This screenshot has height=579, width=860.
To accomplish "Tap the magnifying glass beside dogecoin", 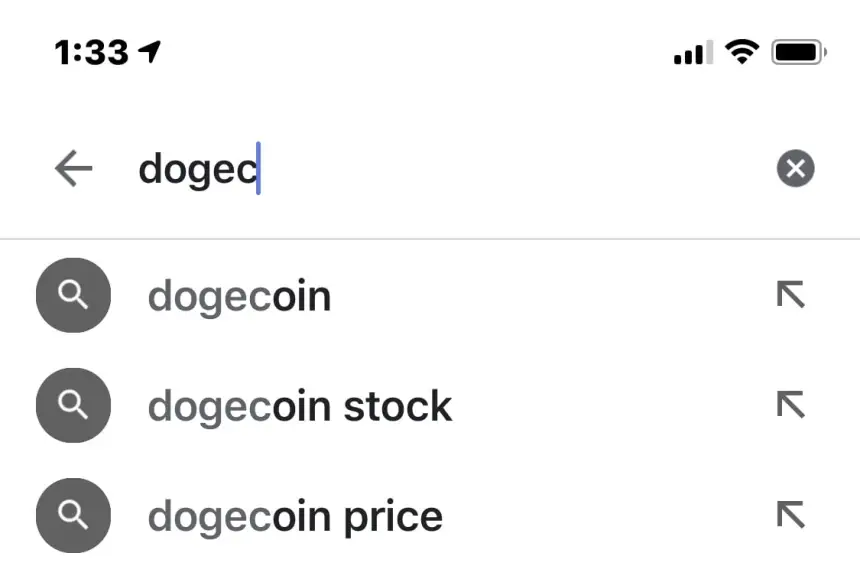I will coord(72,295).
